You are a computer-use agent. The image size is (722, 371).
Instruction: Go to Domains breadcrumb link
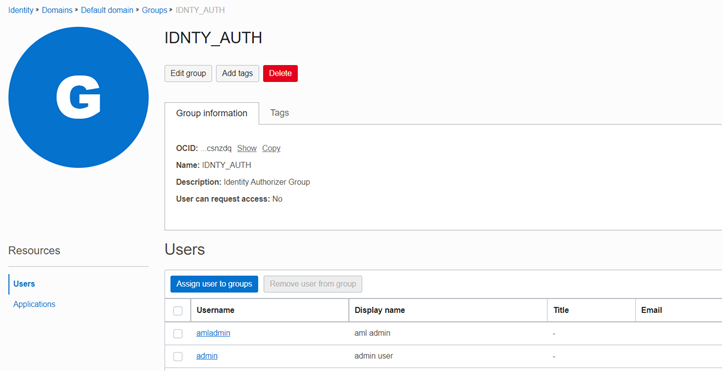57,10
